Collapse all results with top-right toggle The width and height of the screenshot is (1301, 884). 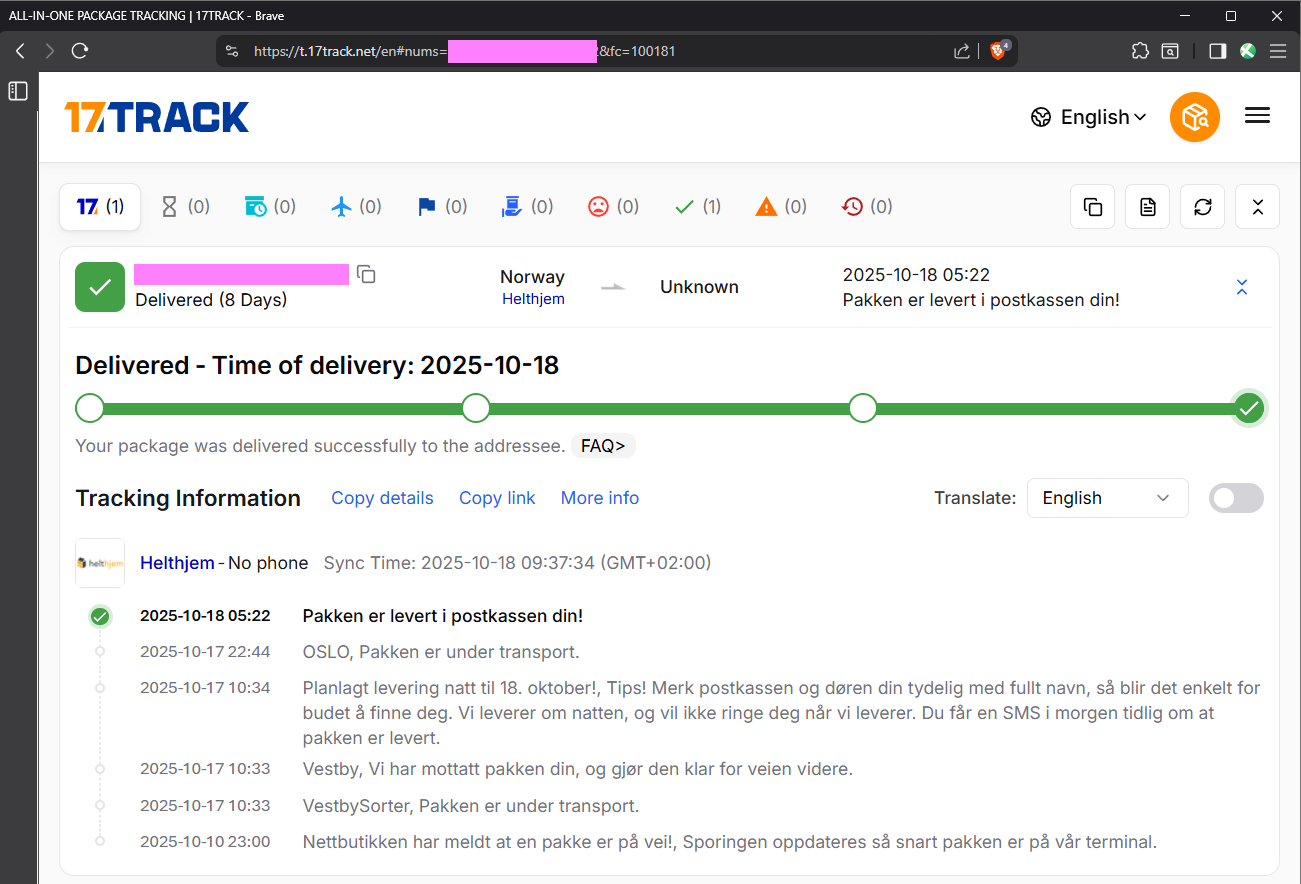(x=1257, y=207)
